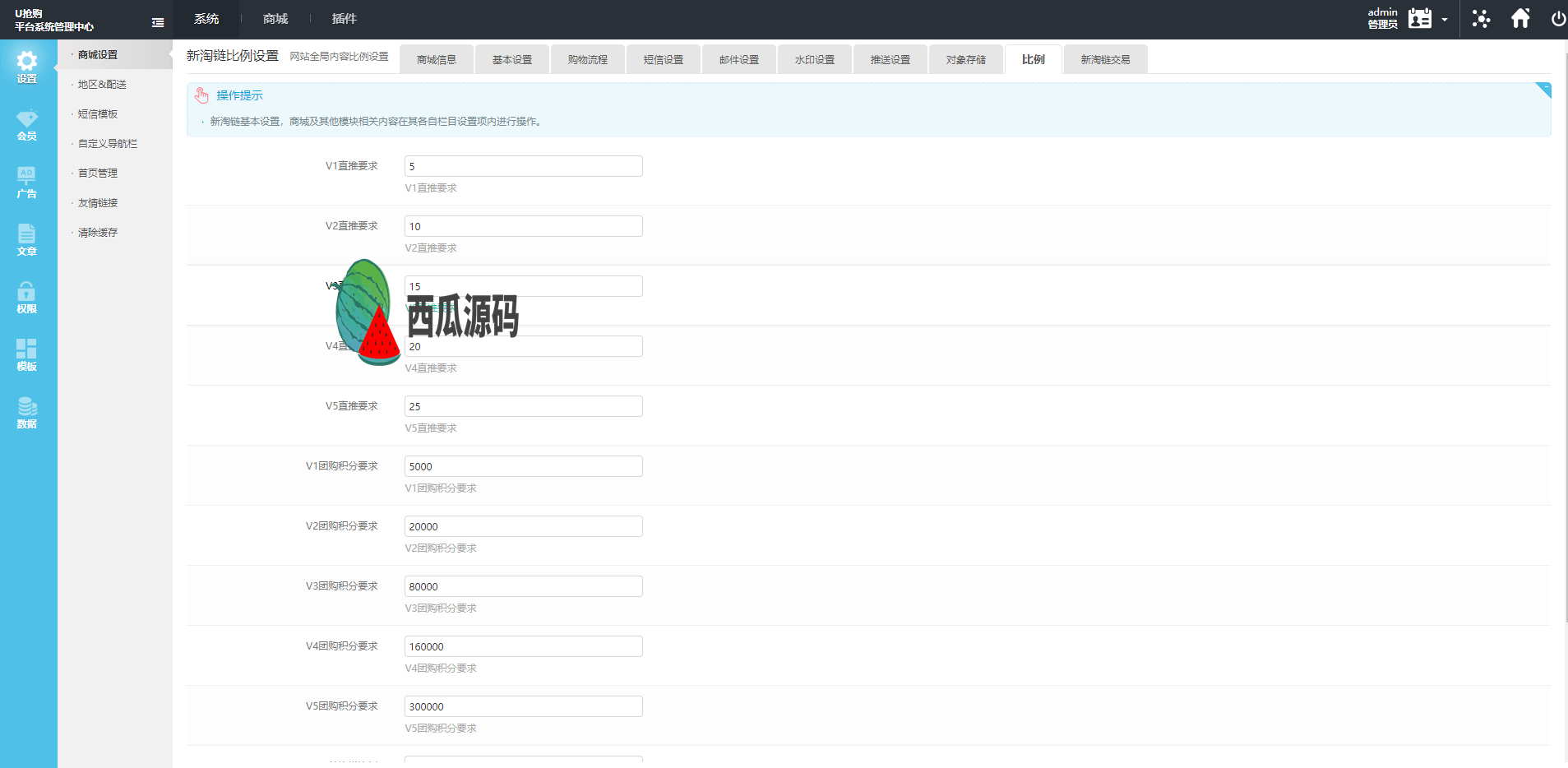Select 短信模板 in the side menu

[x=98, y=114]
